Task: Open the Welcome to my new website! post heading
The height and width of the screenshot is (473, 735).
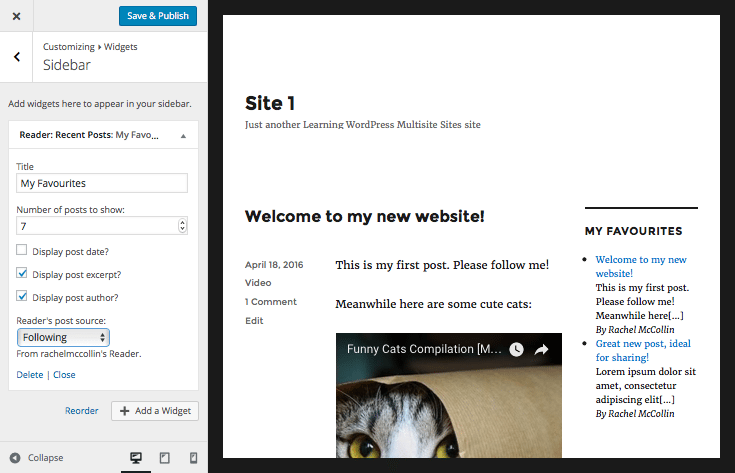Action: [x=365, y=216]
